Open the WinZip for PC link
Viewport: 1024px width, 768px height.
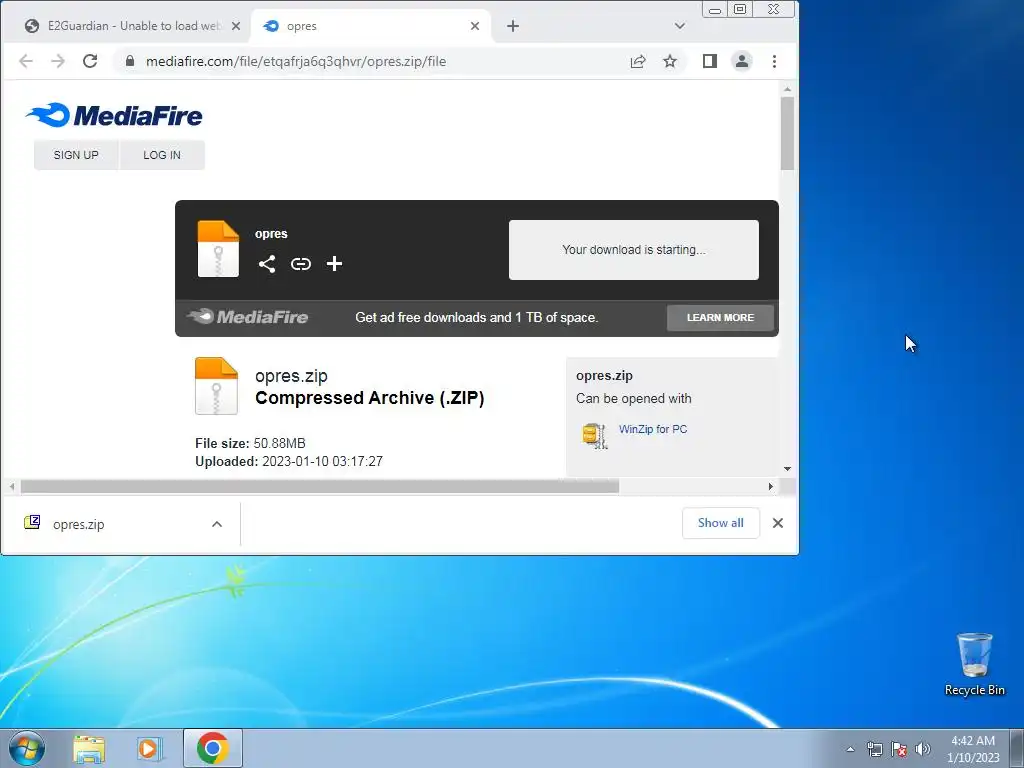(x=653, y=429)
